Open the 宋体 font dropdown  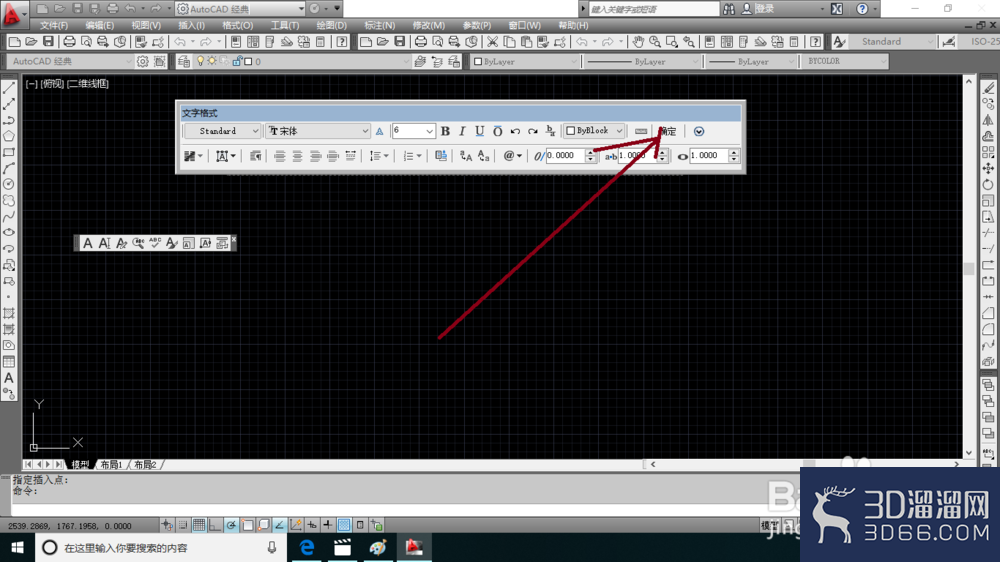click(x=318, y=131)
